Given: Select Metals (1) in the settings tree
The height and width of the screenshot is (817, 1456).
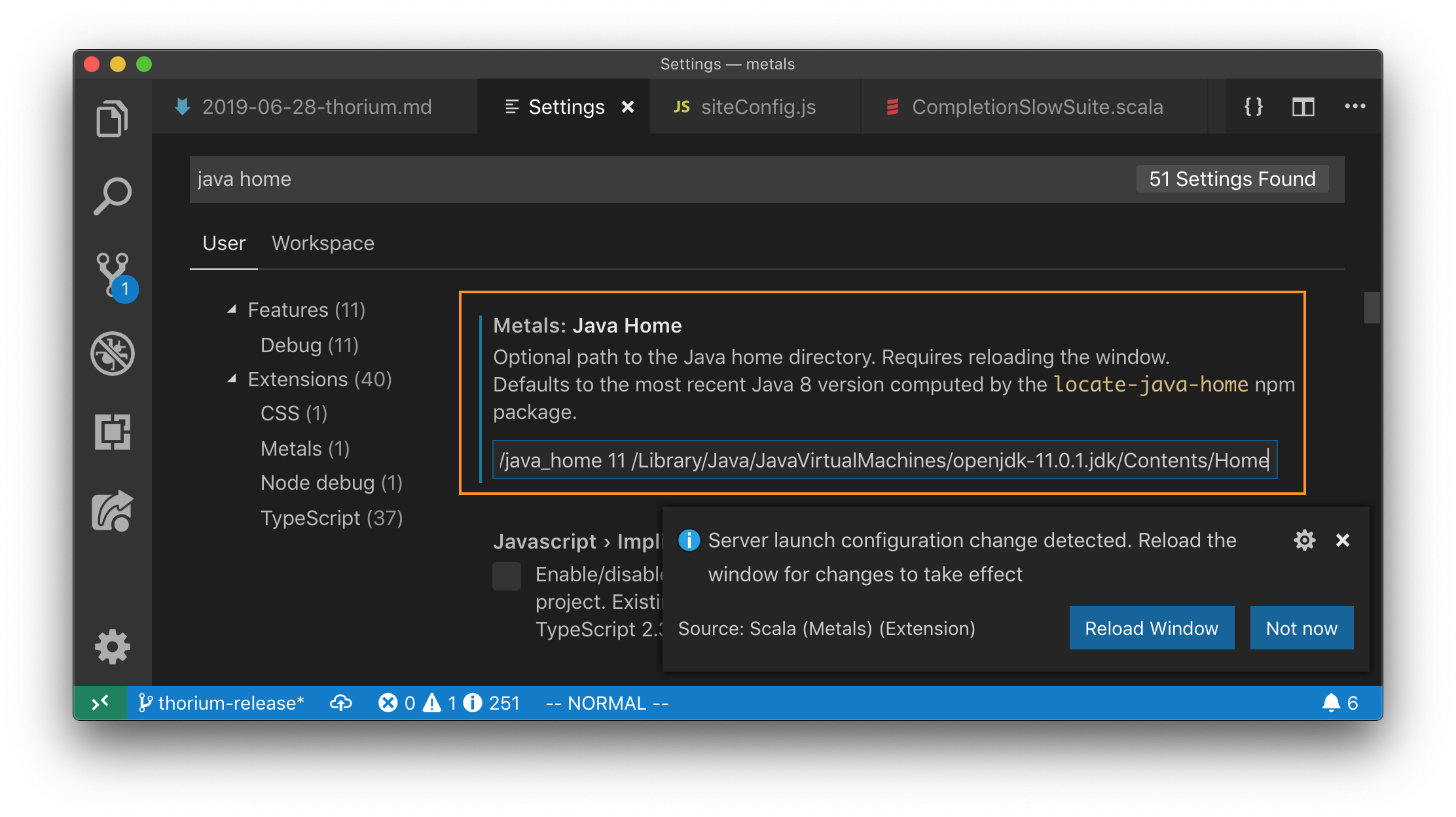Looking at the screenshot, I should pos(304,448).
